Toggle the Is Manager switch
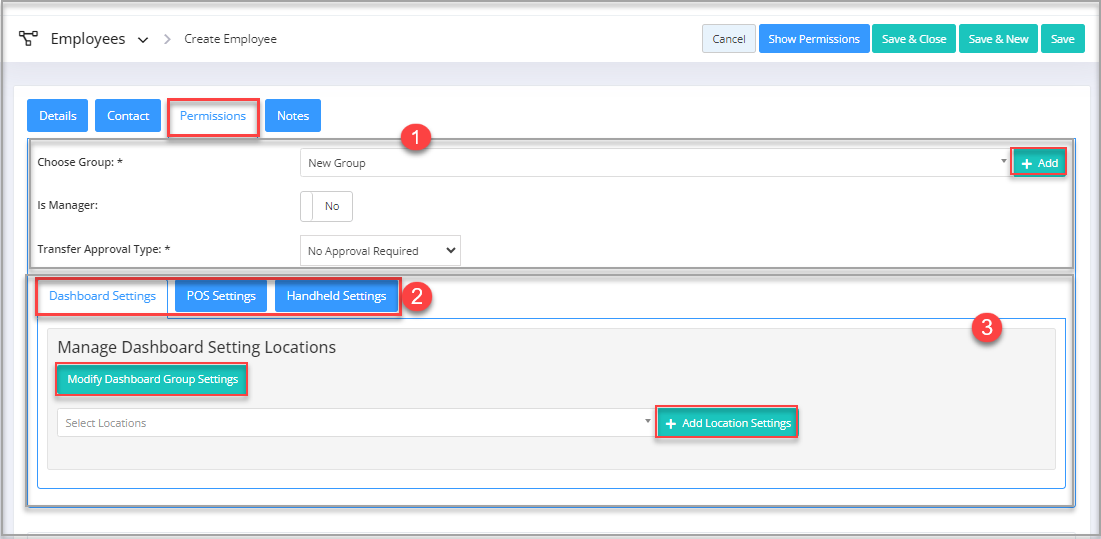The width and height of the screenshot is (1101, 539). [x=327, y=206]
